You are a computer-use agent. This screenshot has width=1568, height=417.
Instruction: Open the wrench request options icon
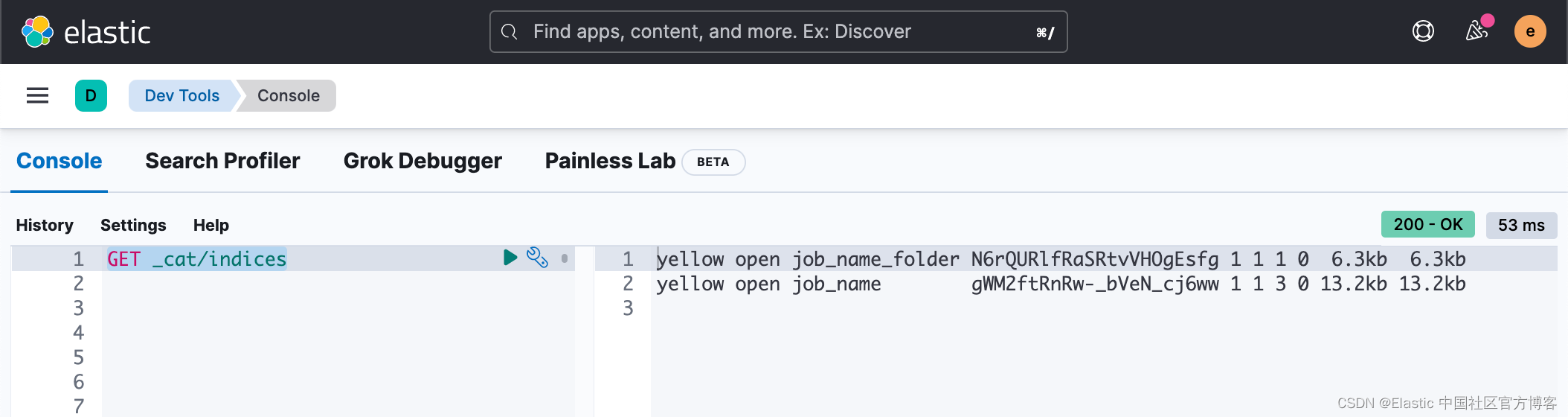(537, 258)
